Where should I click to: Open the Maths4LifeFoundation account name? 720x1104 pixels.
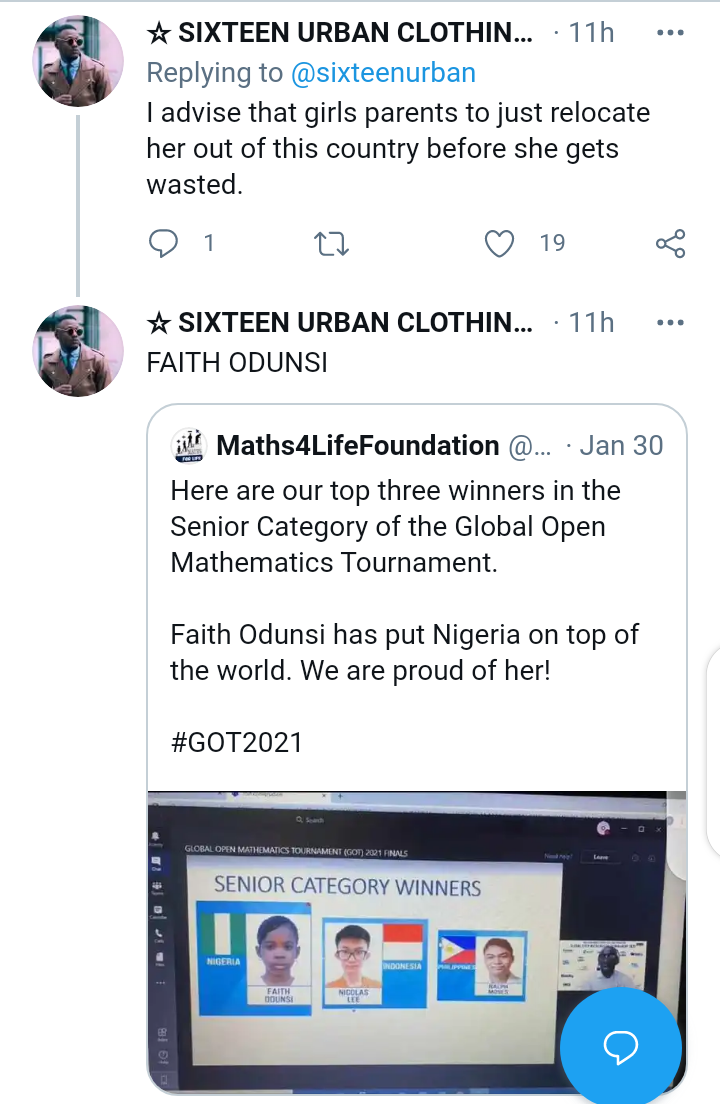(358, 446)
